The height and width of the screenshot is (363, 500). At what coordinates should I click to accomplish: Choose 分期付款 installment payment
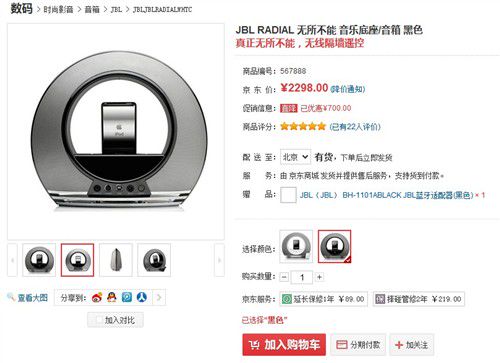(x=358, y=345)
